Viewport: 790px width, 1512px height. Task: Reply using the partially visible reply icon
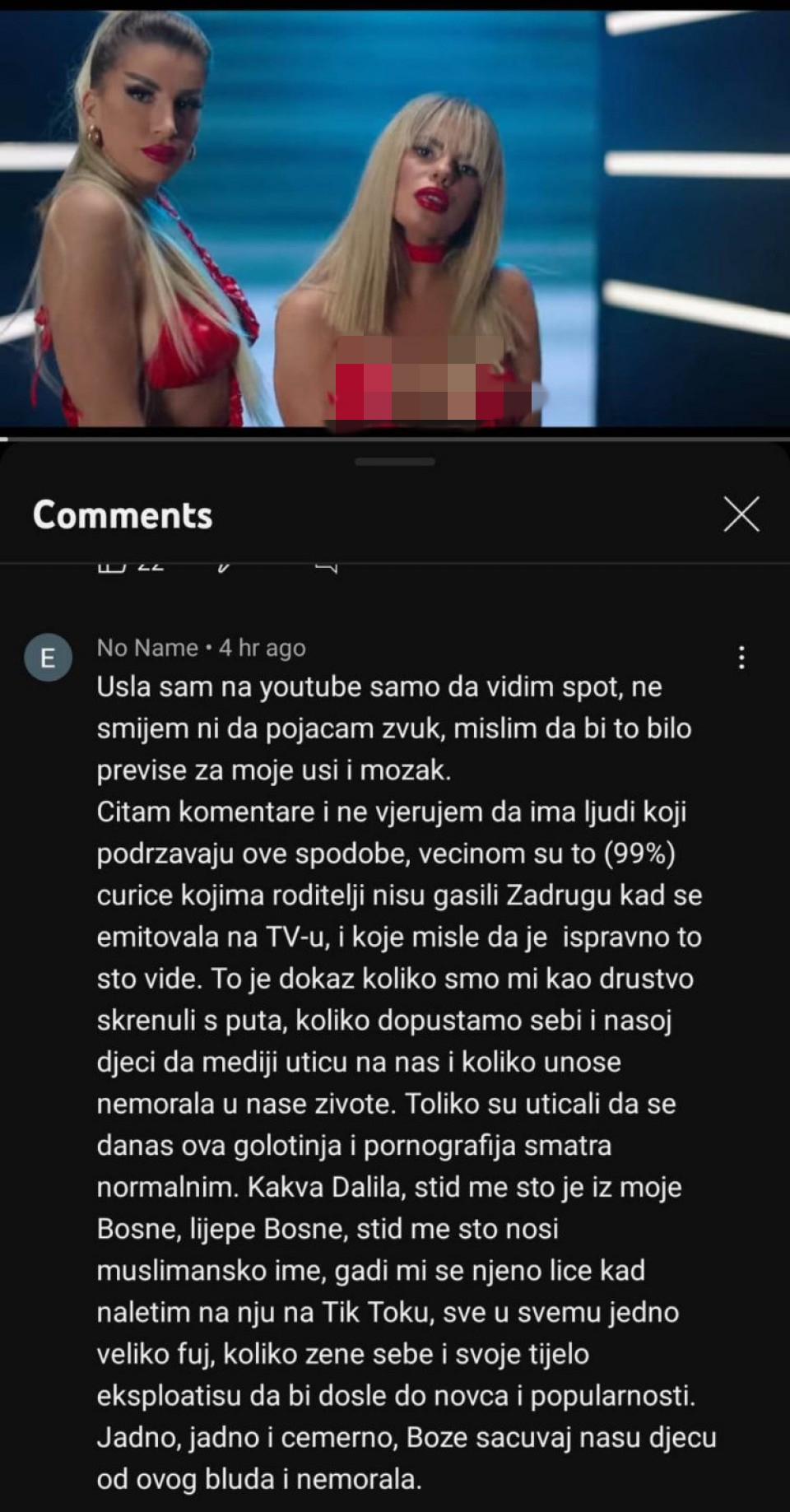coord(327,567)
